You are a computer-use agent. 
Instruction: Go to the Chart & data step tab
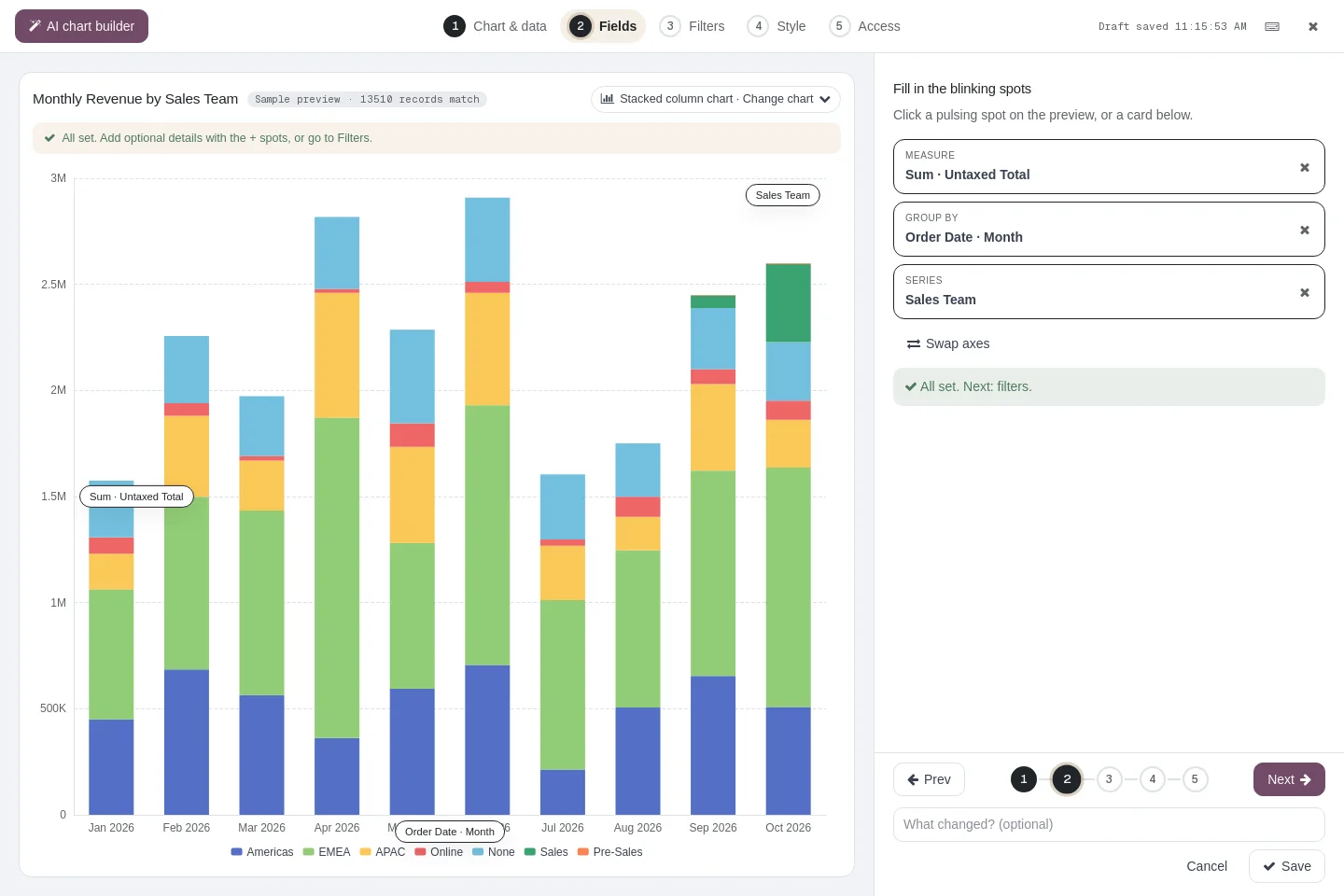point(496,26)
